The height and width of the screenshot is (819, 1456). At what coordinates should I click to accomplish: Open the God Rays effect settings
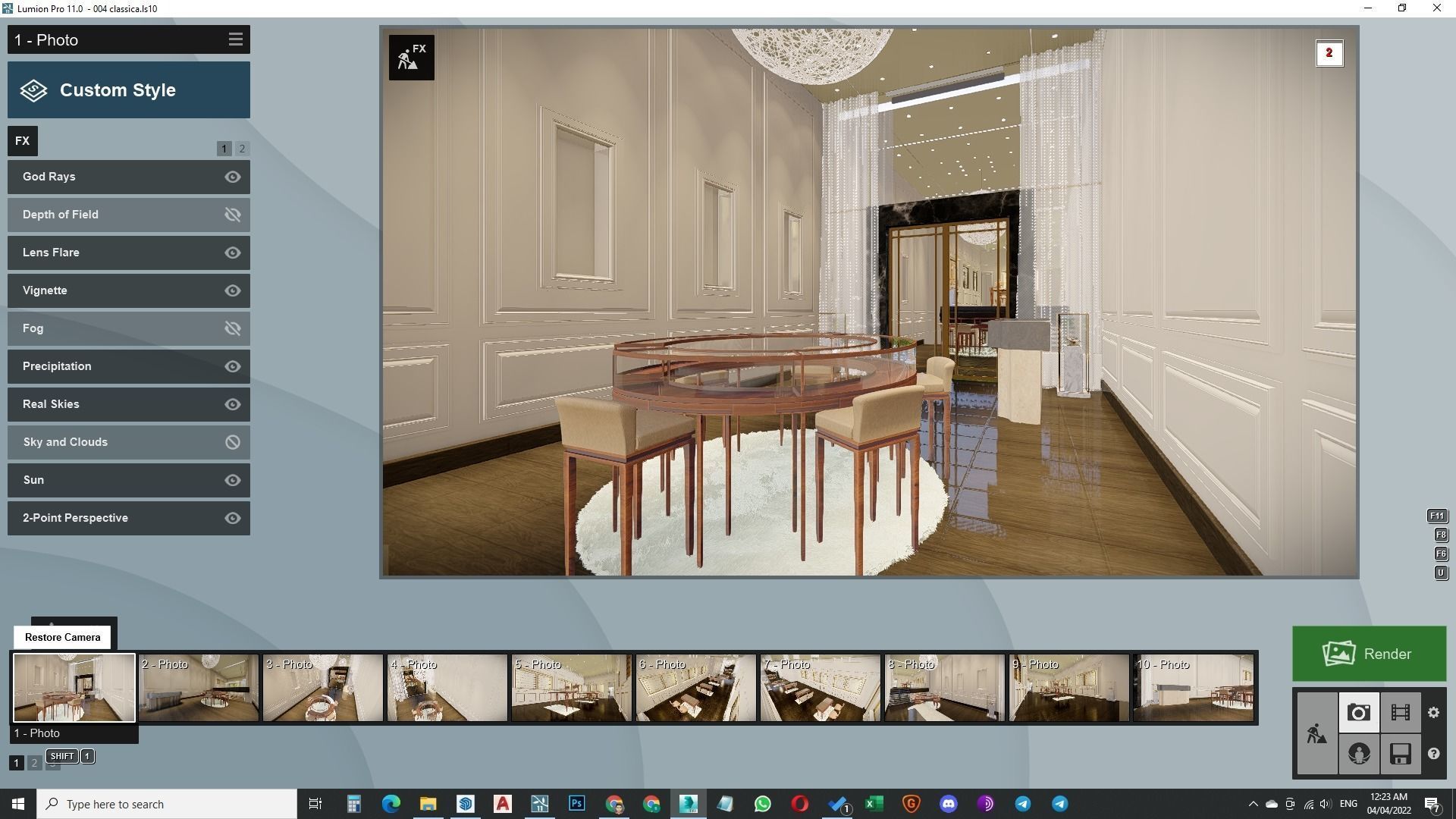point(129,177)
